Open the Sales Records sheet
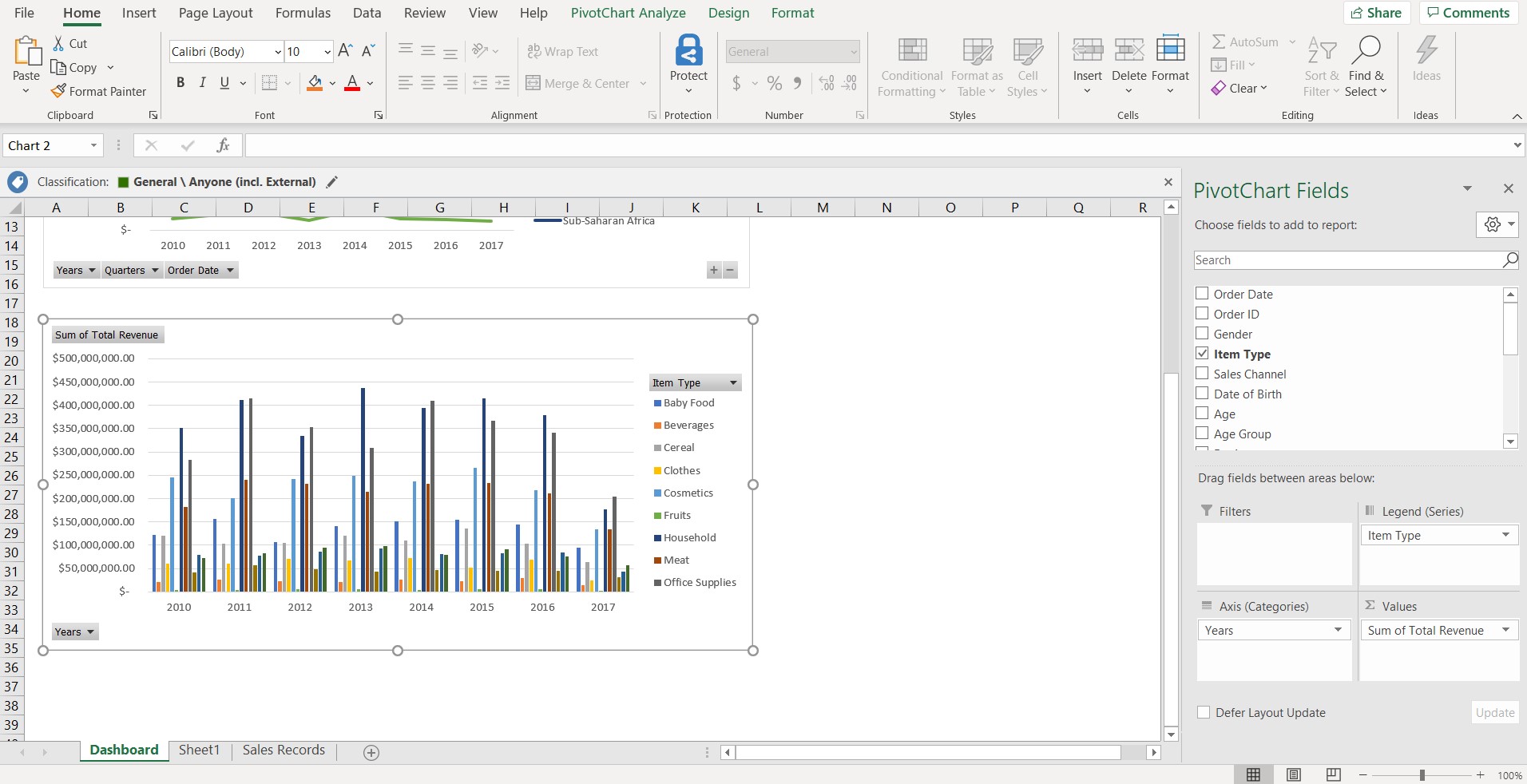The image size is (1527, 784). pos(283,749)
